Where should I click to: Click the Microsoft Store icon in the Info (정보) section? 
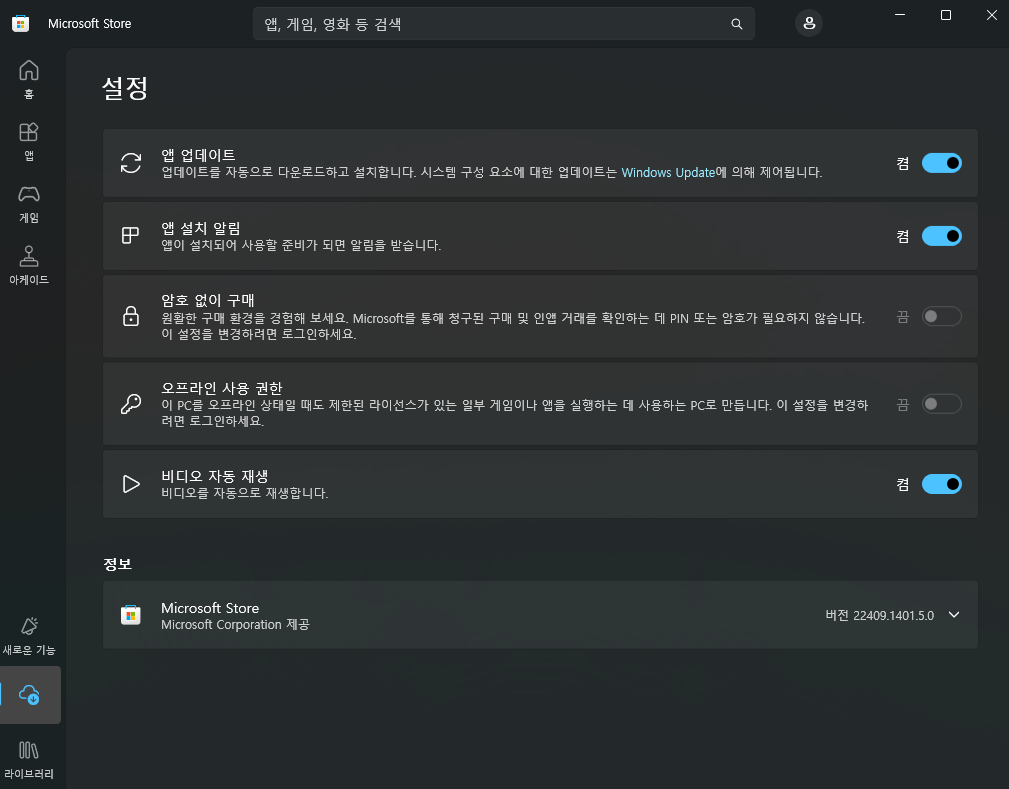[x=131, y=615]
